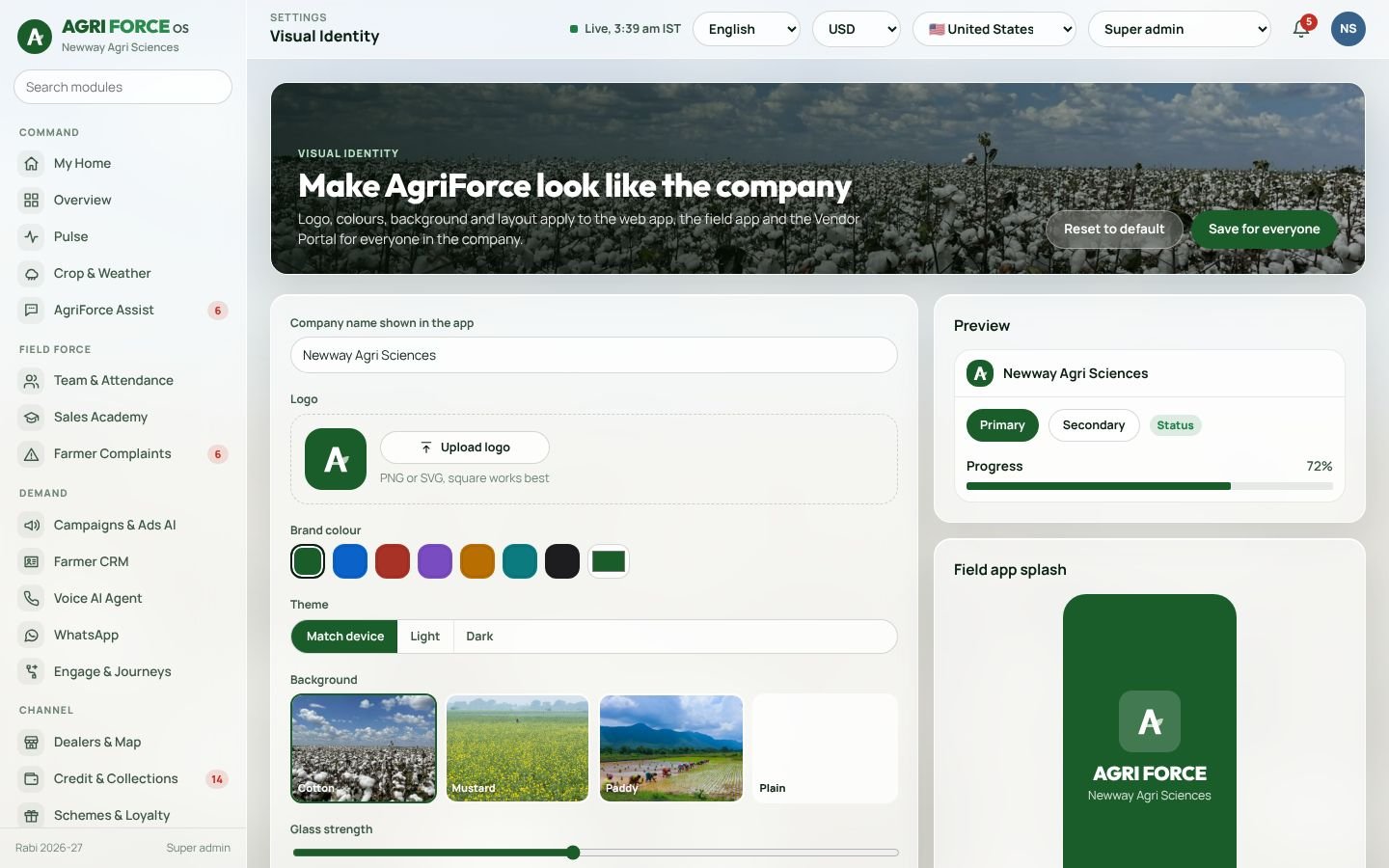Image resolution: width=1389 pixels, height=868 pixels.
Task: Click the Team & Attendance people icon
Action: [x=32, y=381]
